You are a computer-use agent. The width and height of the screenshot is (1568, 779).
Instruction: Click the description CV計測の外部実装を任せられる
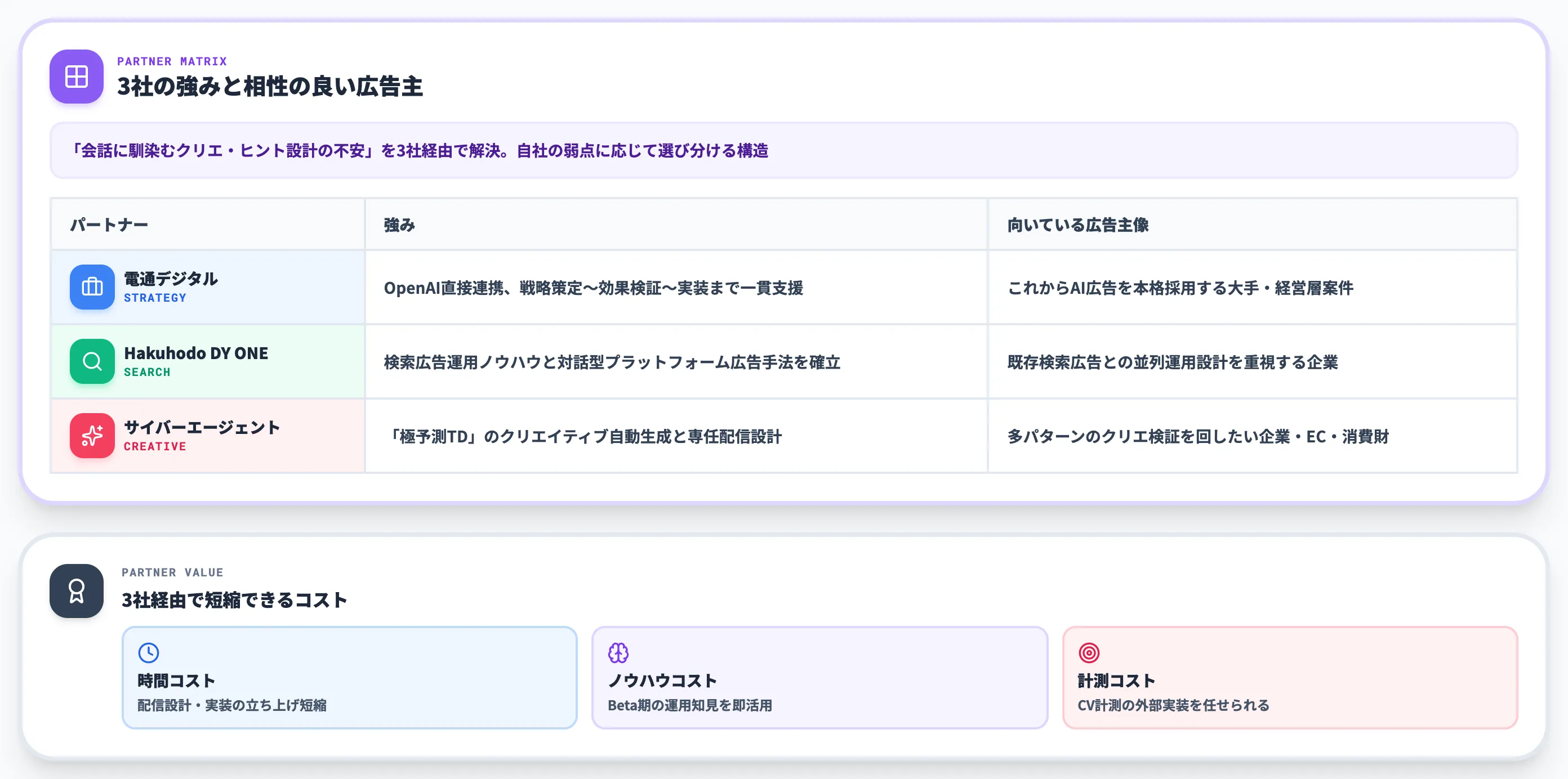pyautogui.click(x=1174, y=705)
